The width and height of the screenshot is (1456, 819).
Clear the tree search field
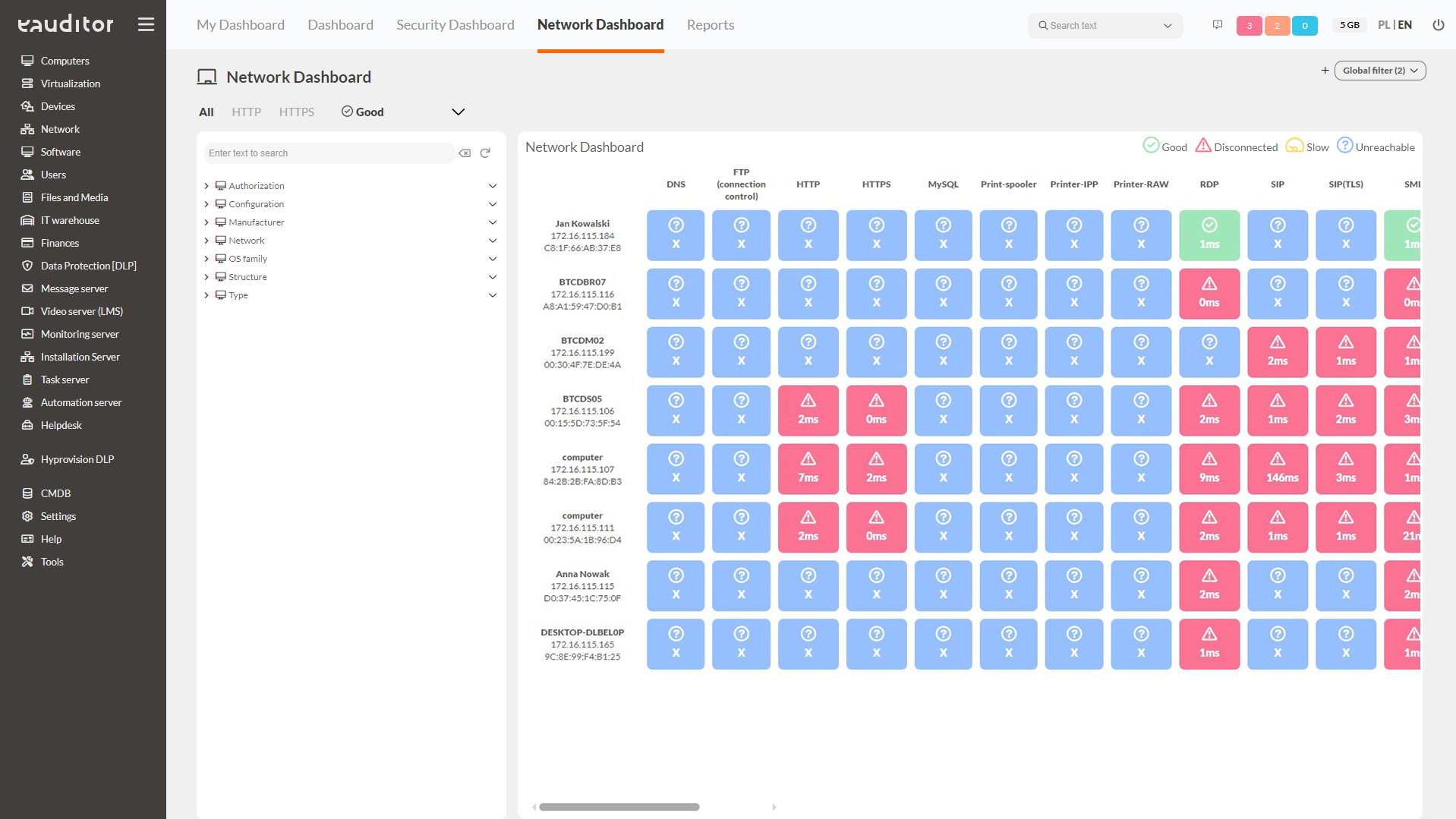click(465, 153)
